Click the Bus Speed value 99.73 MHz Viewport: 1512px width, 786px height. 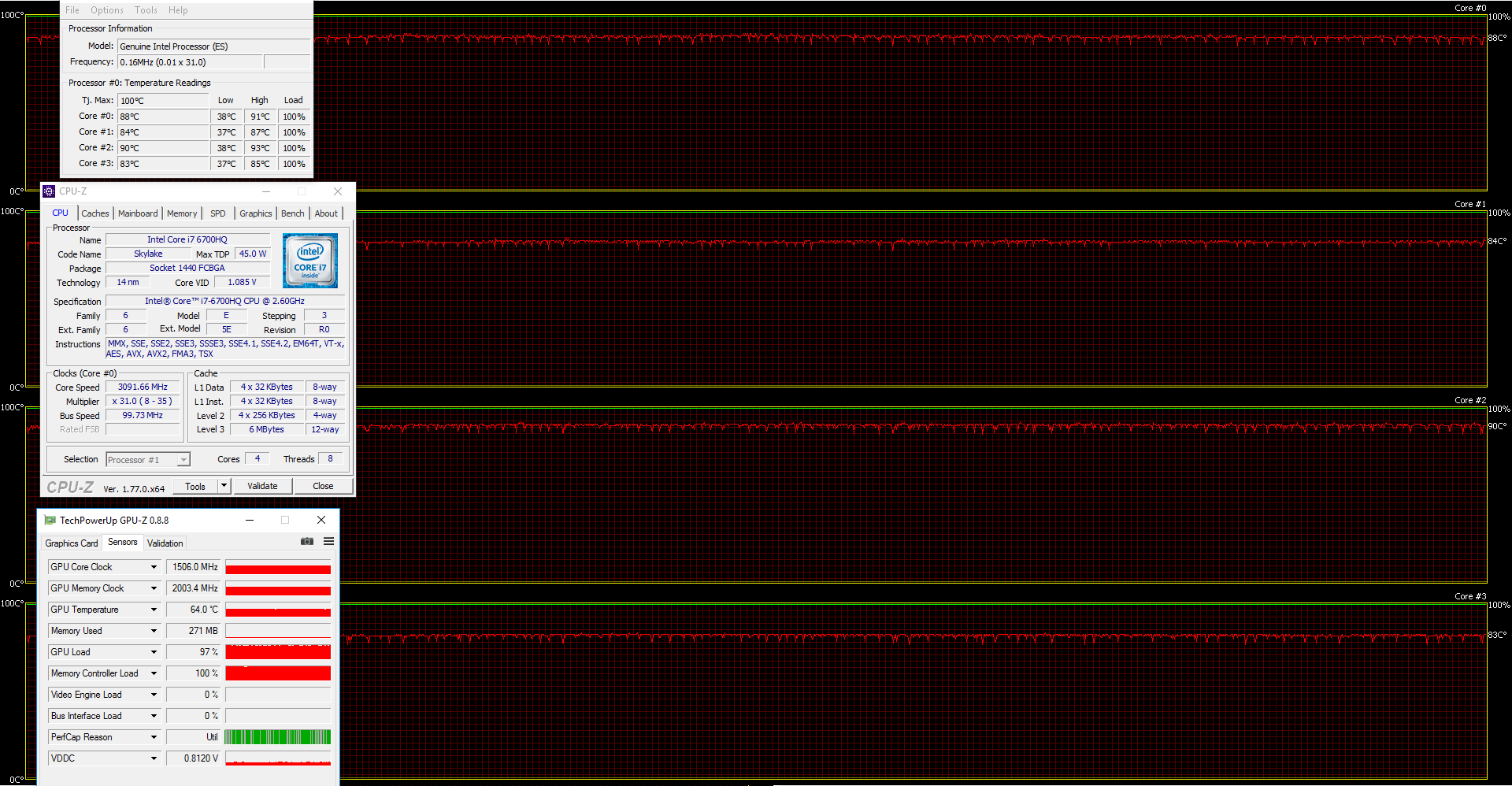tap(143, 416)
